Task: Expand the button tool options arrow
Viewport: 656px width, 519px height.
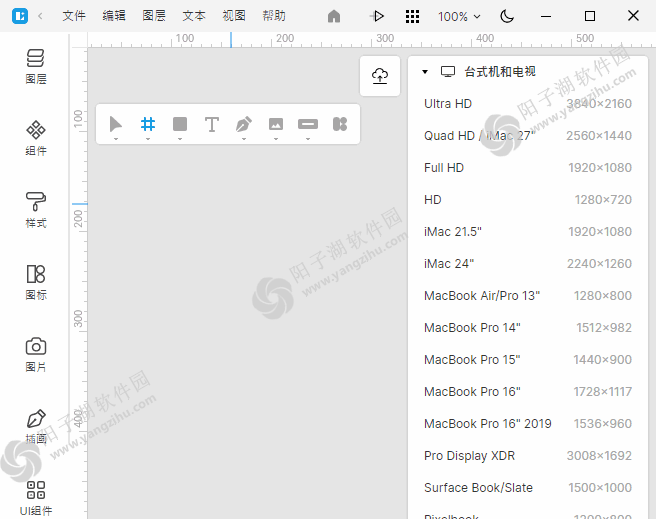Action: tap(308, 139)
